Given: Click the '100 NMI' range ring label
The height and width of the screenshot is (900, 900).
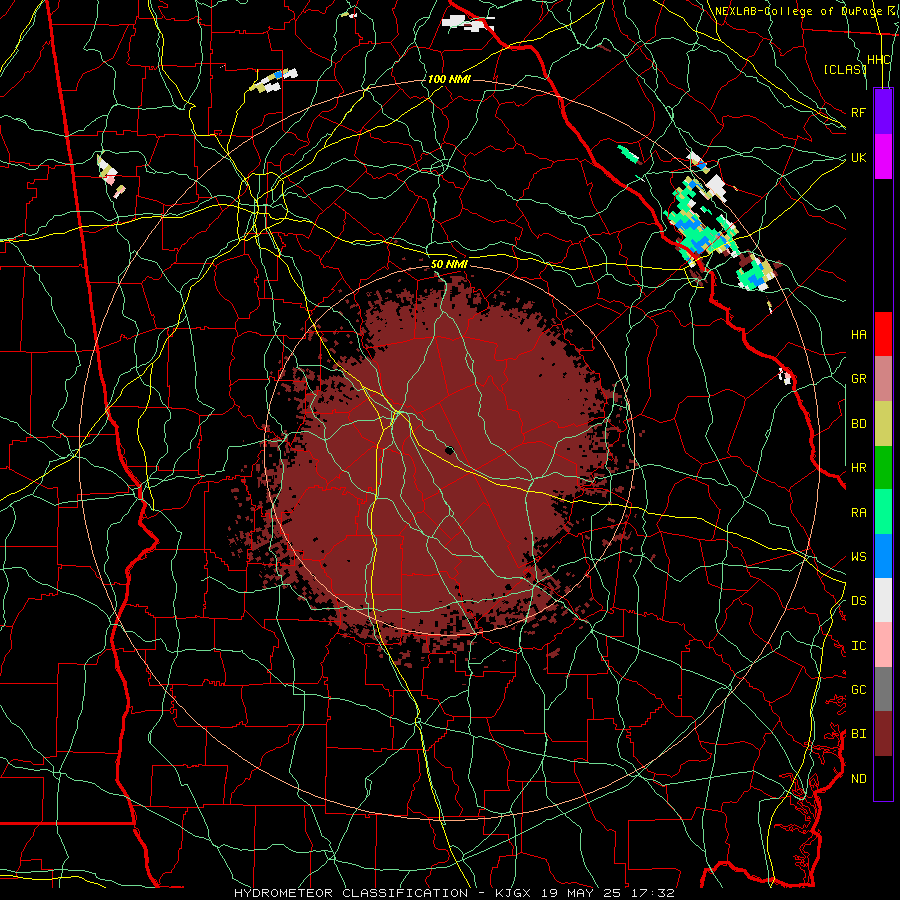Looking at the screenshot, I should [449, 79].
